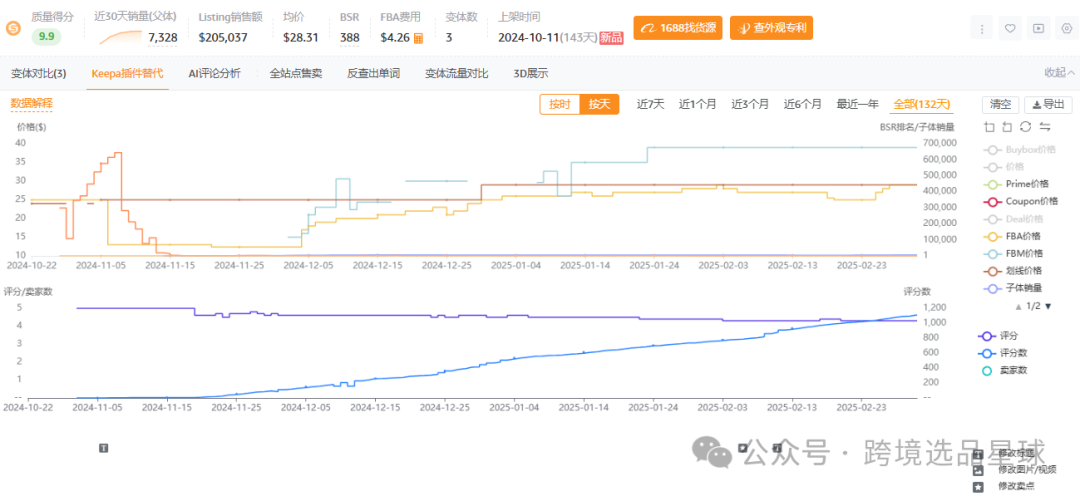Image resolution: width=1080 pixels, height=496 pixels.
Task: Click the 导出 export button
Action: click(1048, 105)
